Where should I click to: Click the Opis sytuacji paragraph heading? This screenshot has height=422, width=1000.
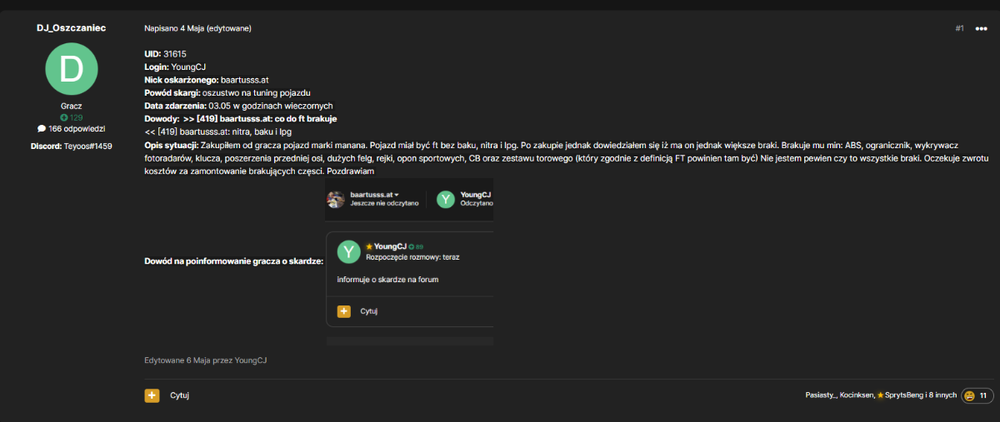[x=172, y=145]
